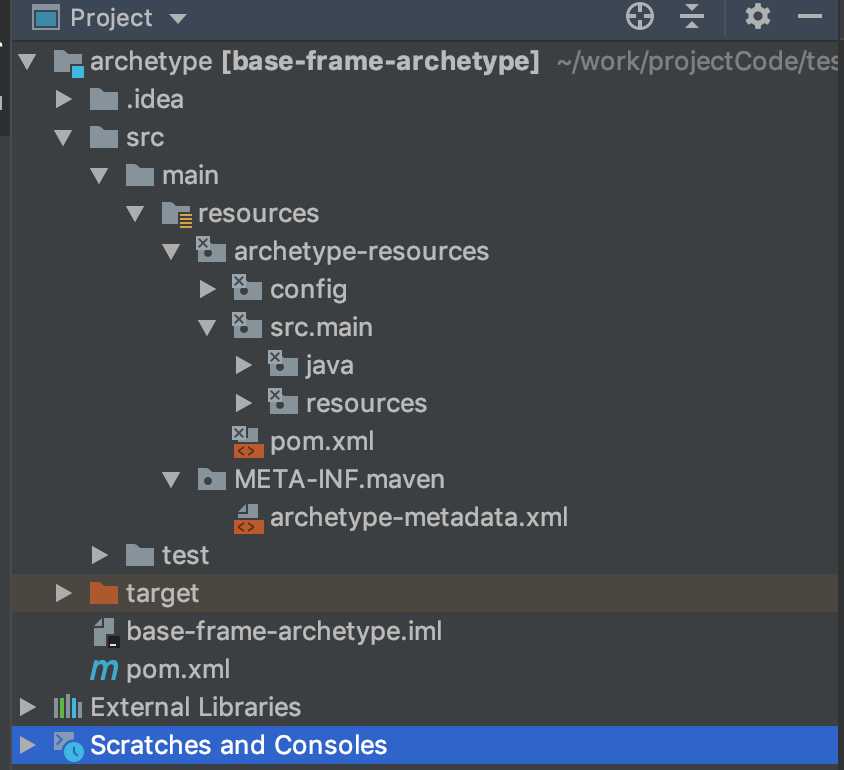
Task: Click the orange target folder icon
Action: 103,593
